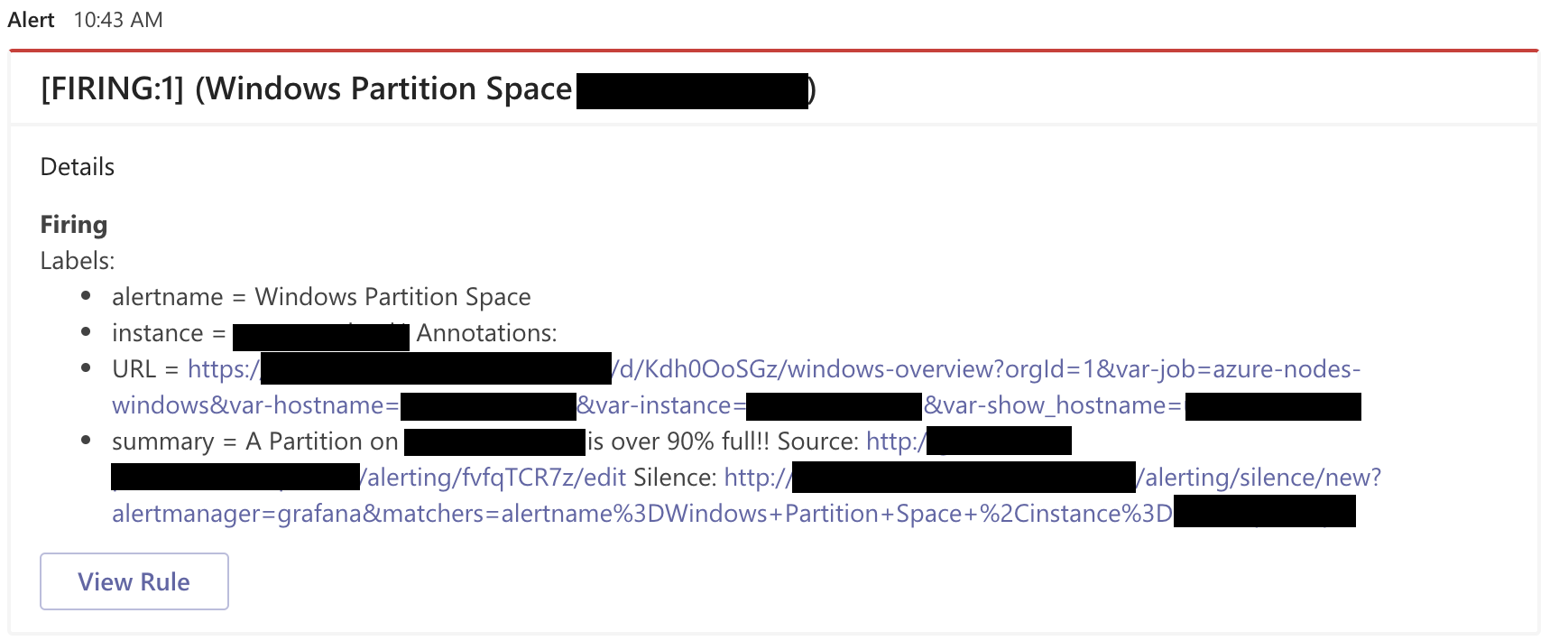Screen dimensions: 1568x641
Task: Click the Alert sender name label
Action: point(30,18)
